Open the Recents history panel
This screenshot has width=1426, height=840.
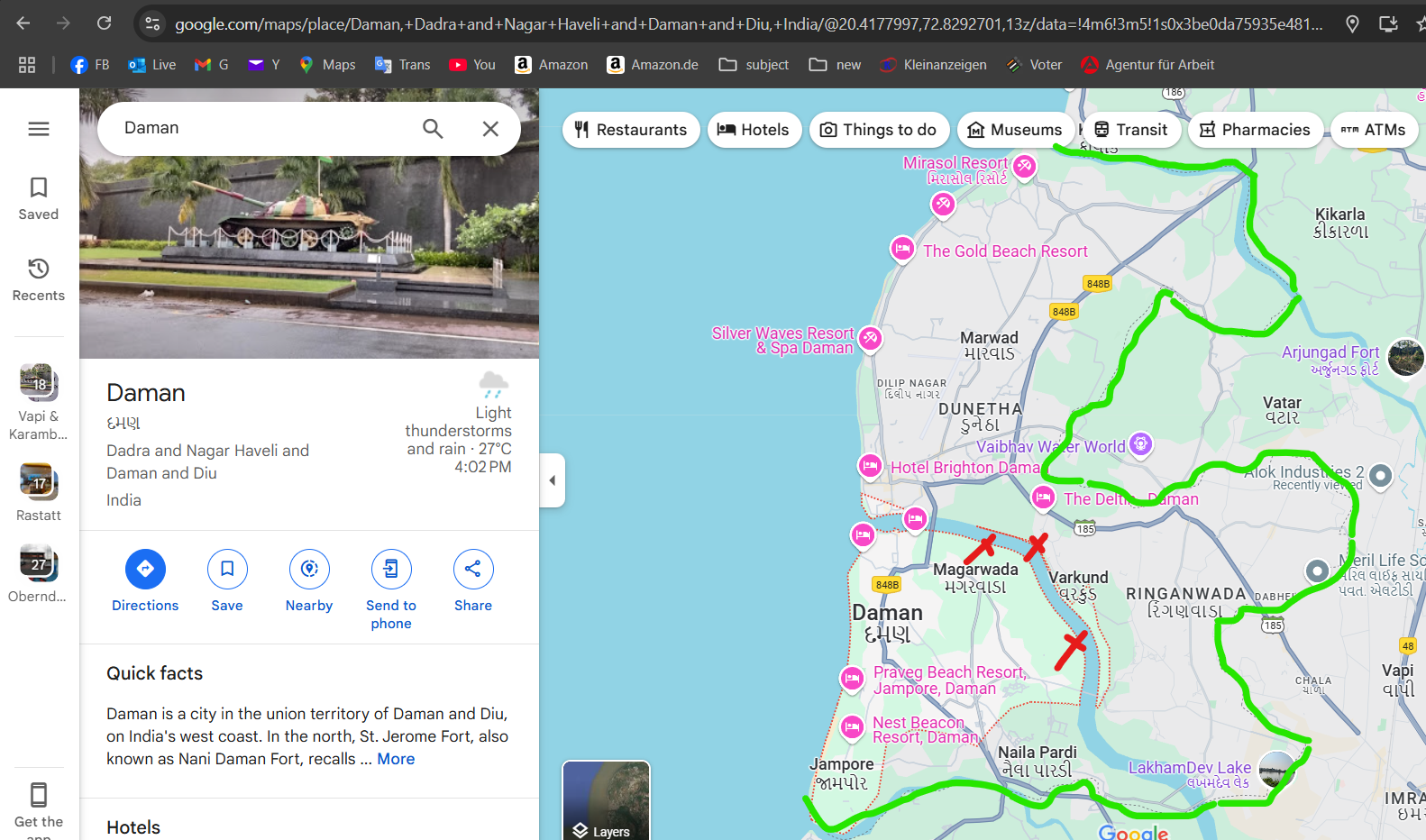pyautogui.click(x=39, y=279)
